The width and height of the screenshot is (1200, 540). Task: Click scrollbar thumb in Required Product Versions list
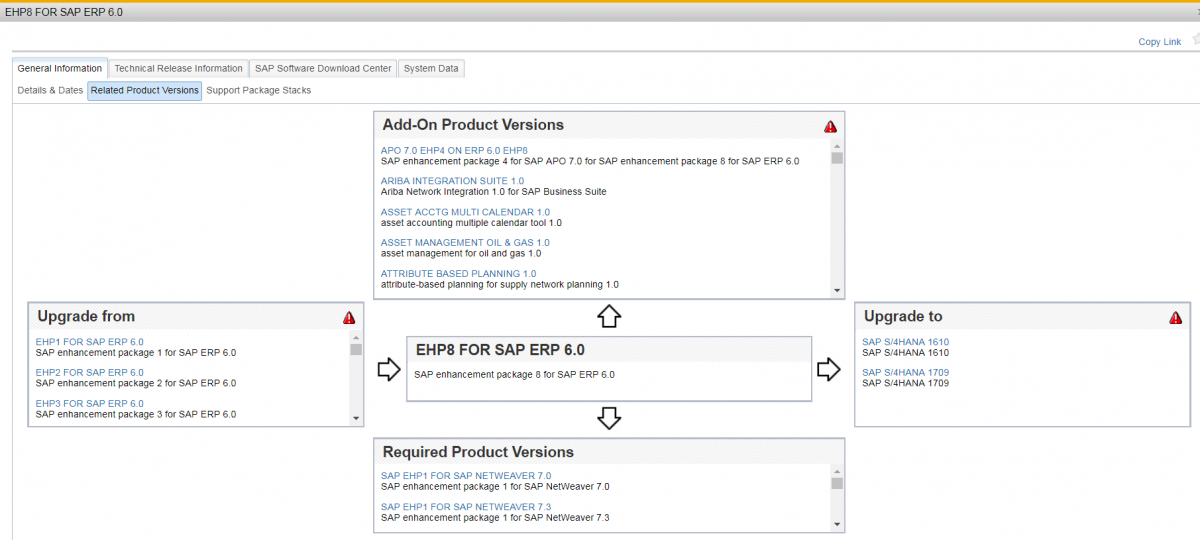pyautogui.click(x=837, y=484)
